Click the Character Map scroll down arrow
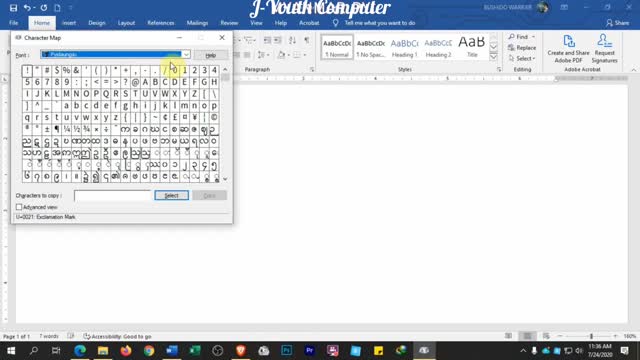 click(225, 179)
